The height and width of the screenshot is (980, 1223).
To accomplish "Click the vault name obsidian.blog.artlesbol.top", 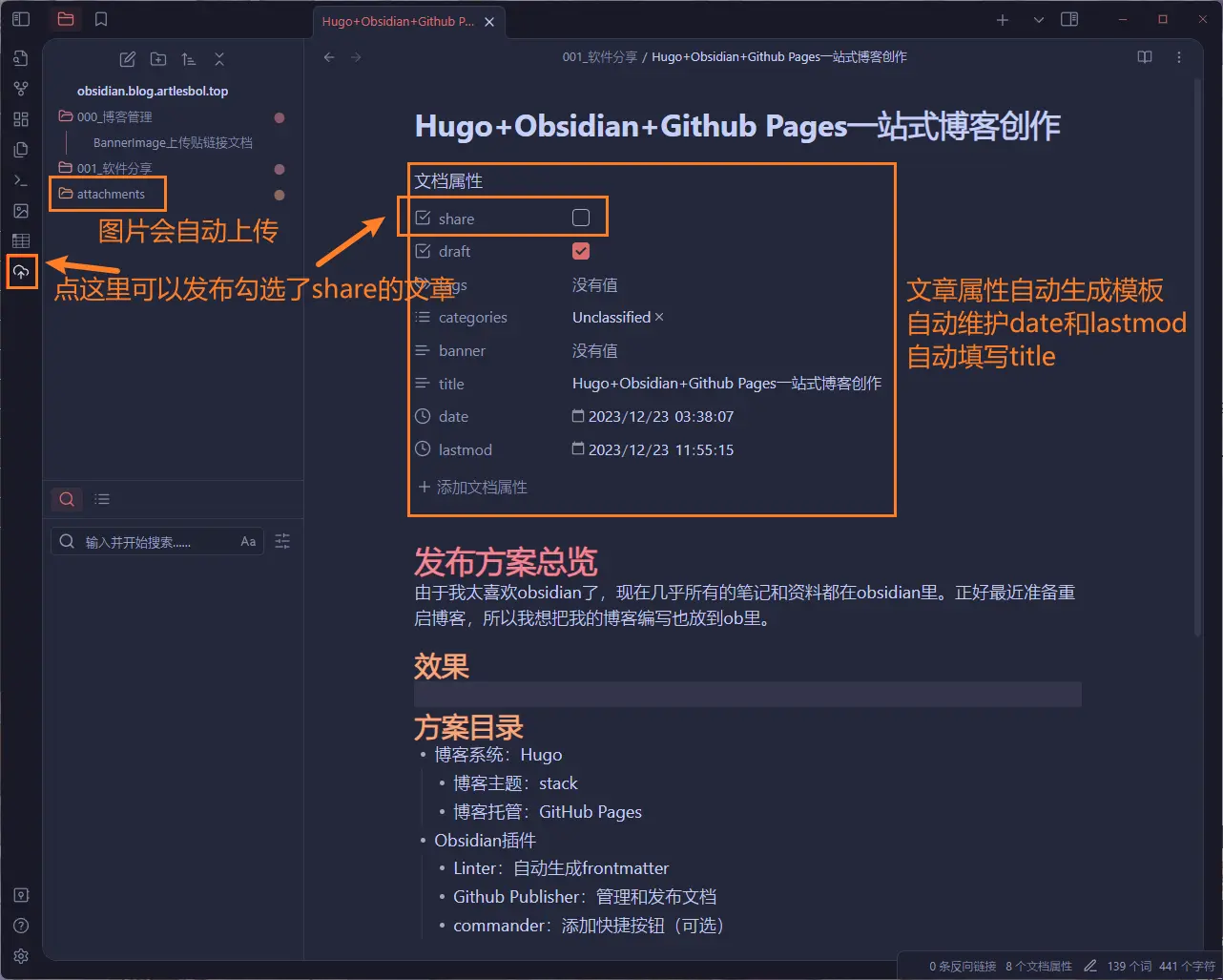I will point(153,92).
